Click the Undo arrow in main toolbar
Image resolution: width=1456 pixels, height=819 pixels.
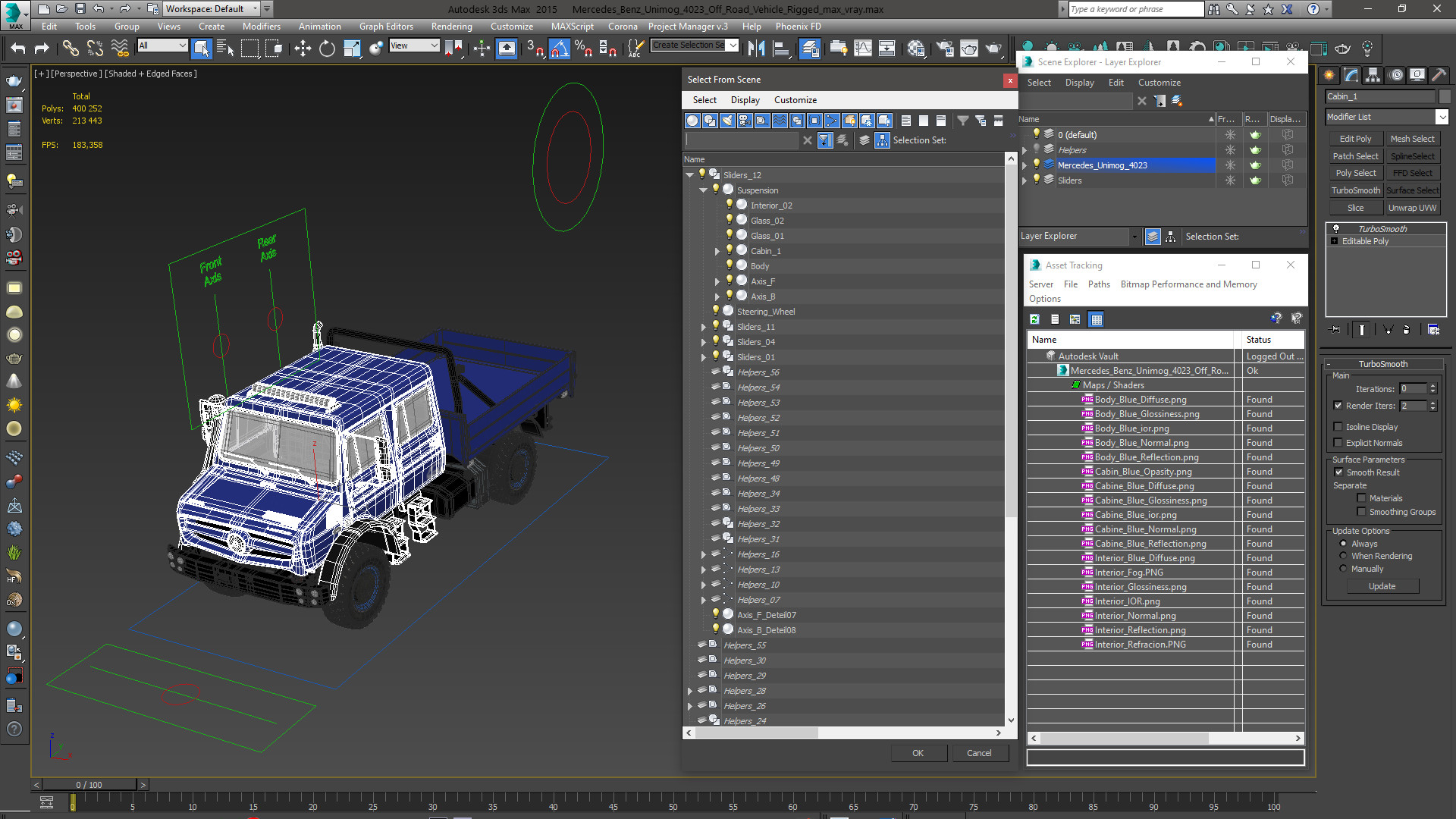18,49
